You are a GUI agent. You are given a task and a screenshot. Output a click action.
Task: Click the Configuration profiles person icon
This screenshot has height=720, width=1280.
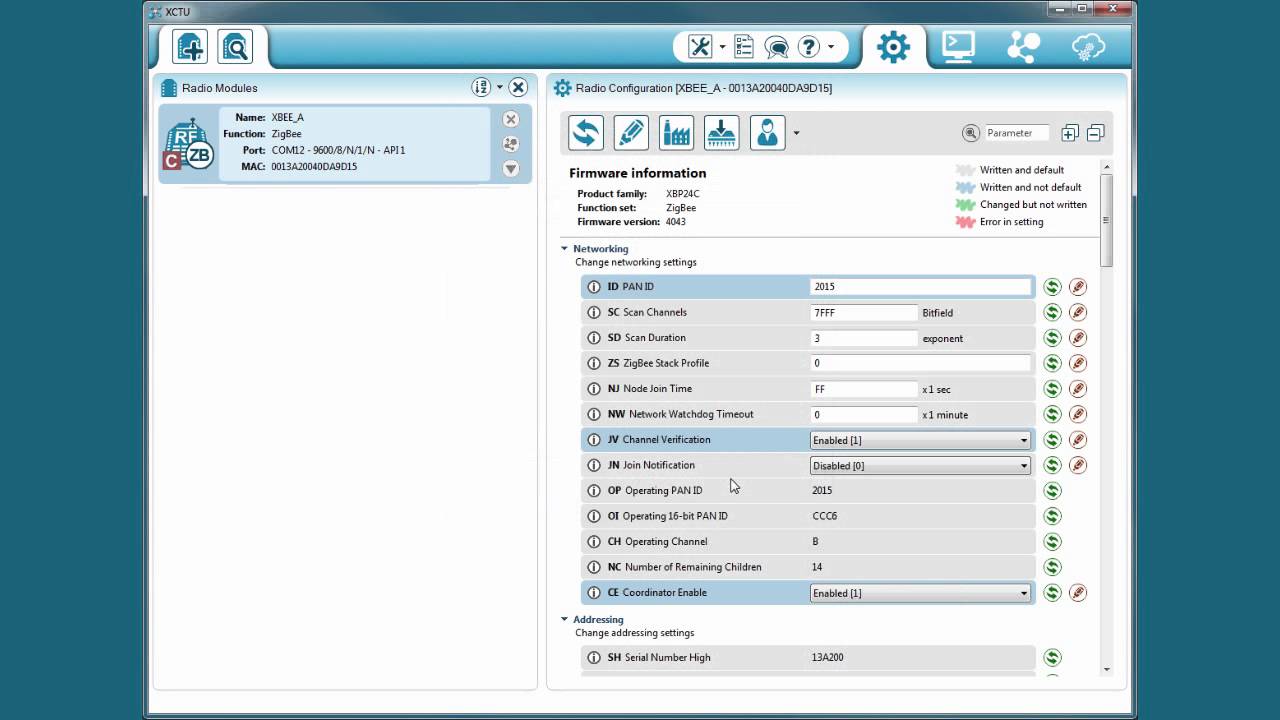click(767, 133)
